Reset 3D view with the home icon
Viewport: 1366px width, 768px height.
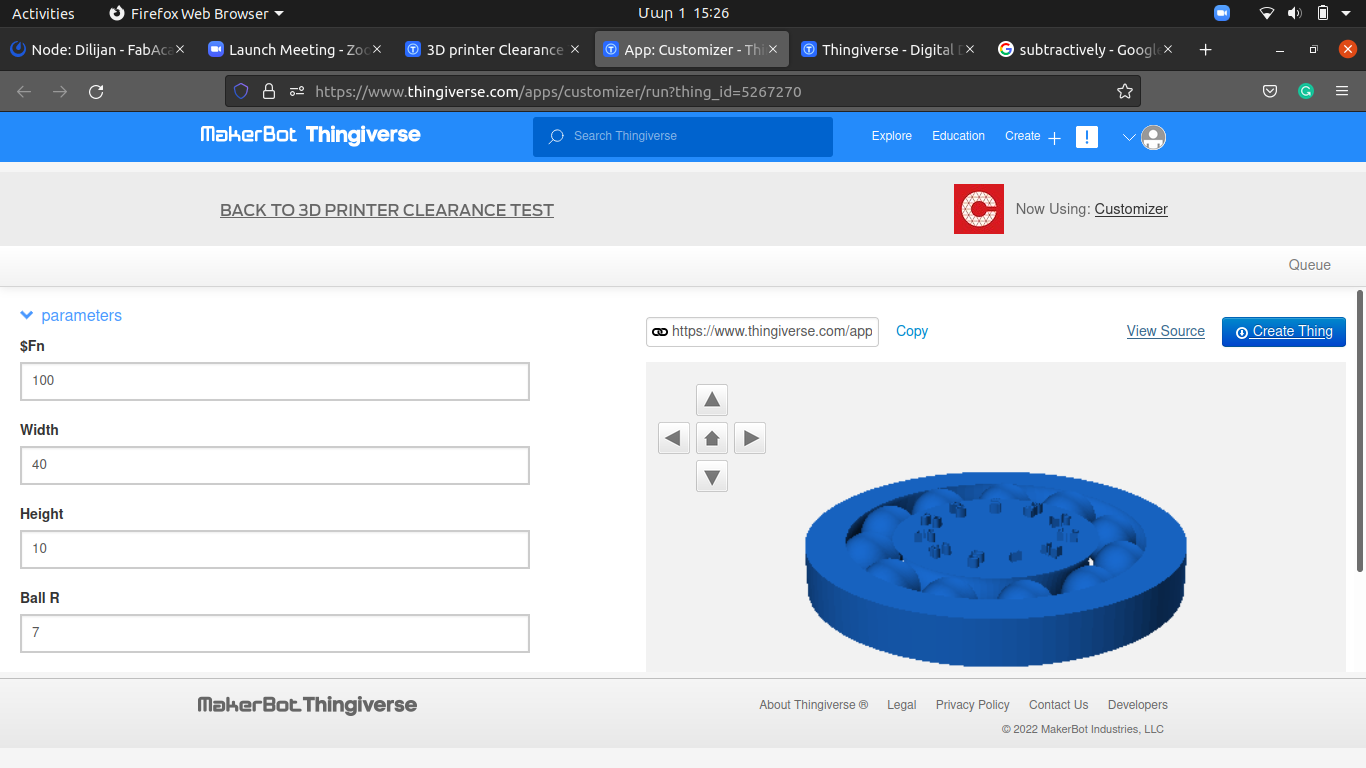712,438
